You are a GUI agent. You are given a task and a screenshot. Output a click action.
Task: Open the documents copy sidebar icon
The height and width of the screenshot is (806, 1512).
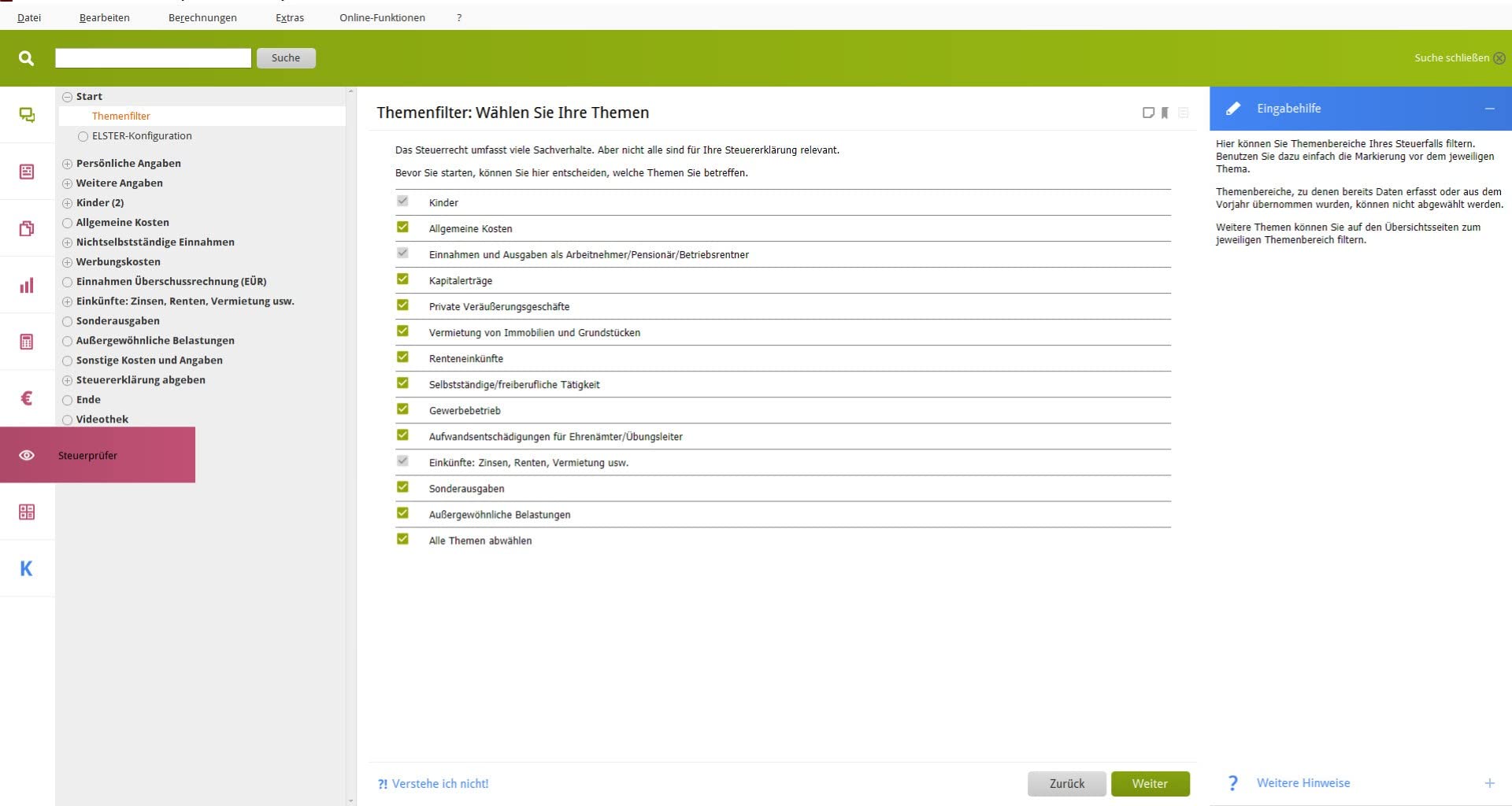point(27,228)
